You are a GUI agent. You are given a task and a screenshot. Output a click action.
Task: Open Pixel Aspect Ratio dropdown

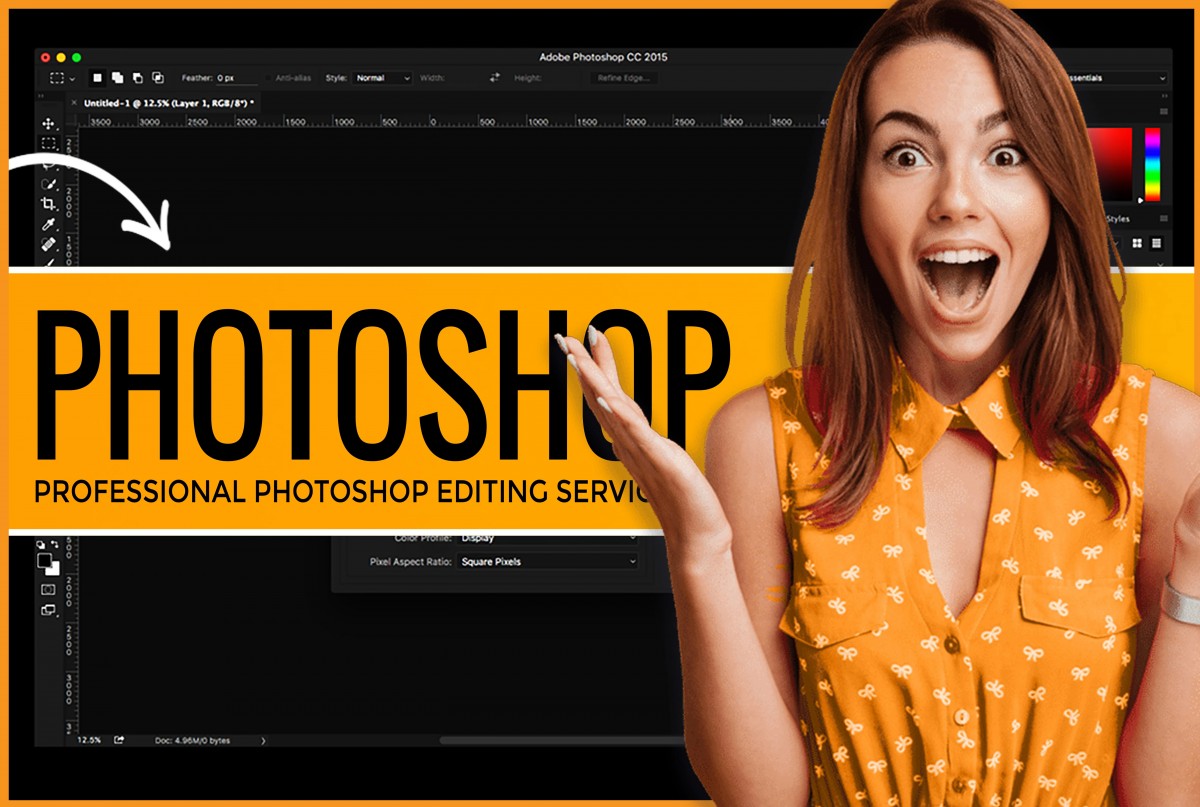tap(547, 562)
